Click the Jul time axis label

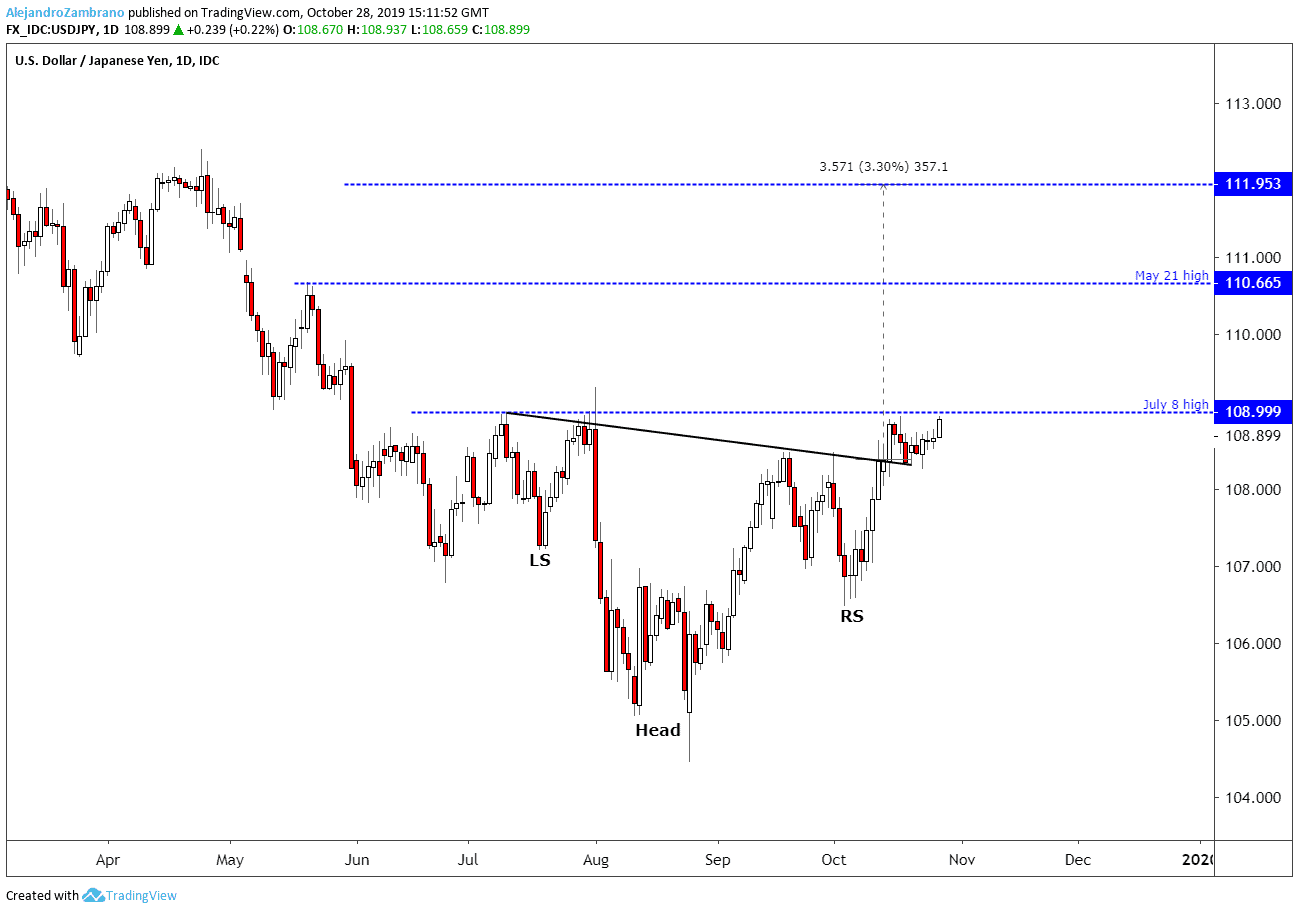(x=468, y=859)
